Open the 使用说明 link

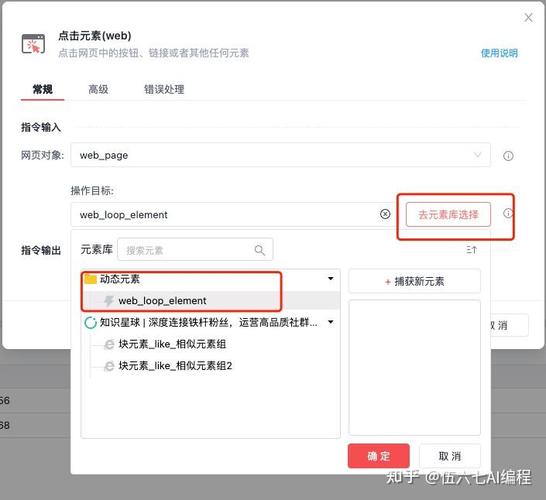click(x=499, y=53)
